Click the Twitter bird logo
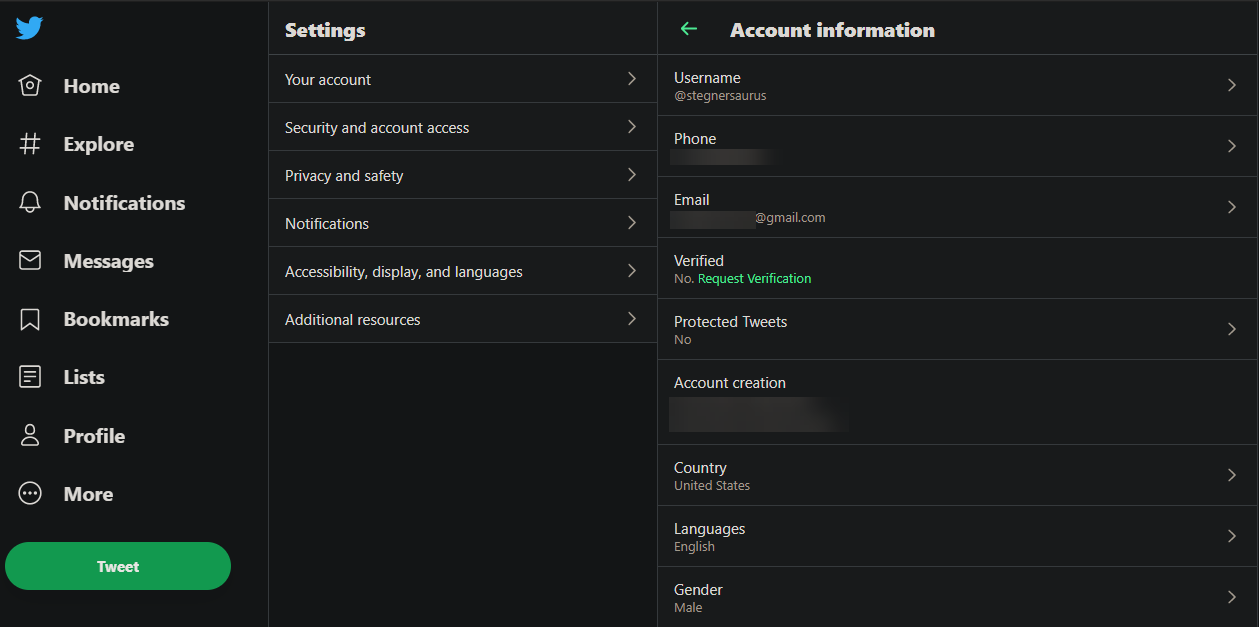1259x627 pixels. [29, 28]
